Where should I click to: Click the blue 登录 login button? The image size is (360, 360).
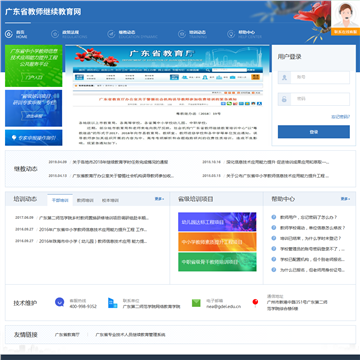pyautogui.click(x=314, y=132)
